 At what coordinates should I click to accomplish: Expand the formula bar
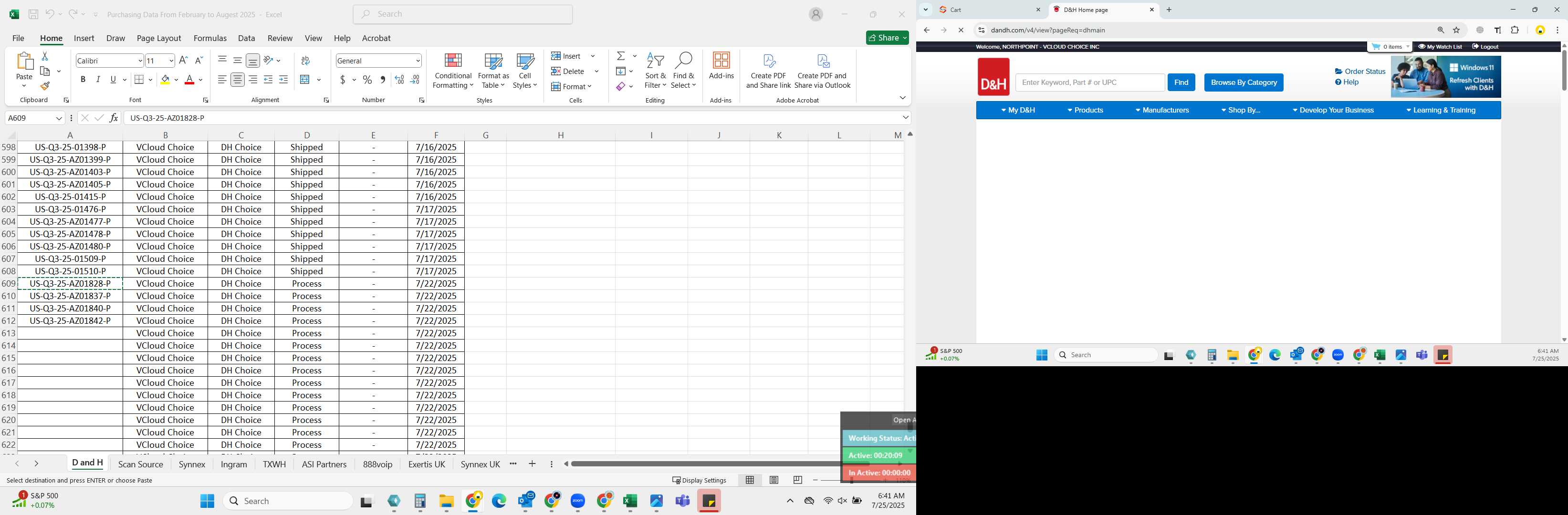click(905, 118)
